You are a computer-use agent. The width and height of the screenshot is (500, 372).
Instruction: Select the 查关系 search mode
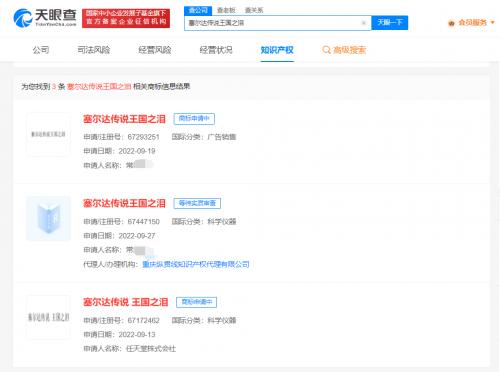pyautogui.click(x=254, y=10)
